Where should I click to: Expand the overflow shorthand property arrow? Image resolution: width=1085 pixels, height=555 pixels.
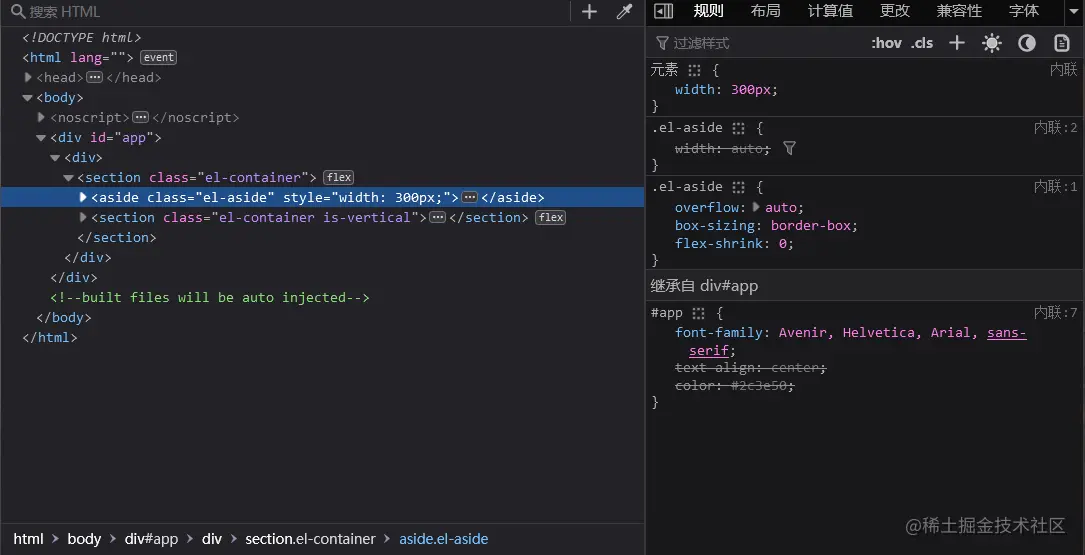756,207
